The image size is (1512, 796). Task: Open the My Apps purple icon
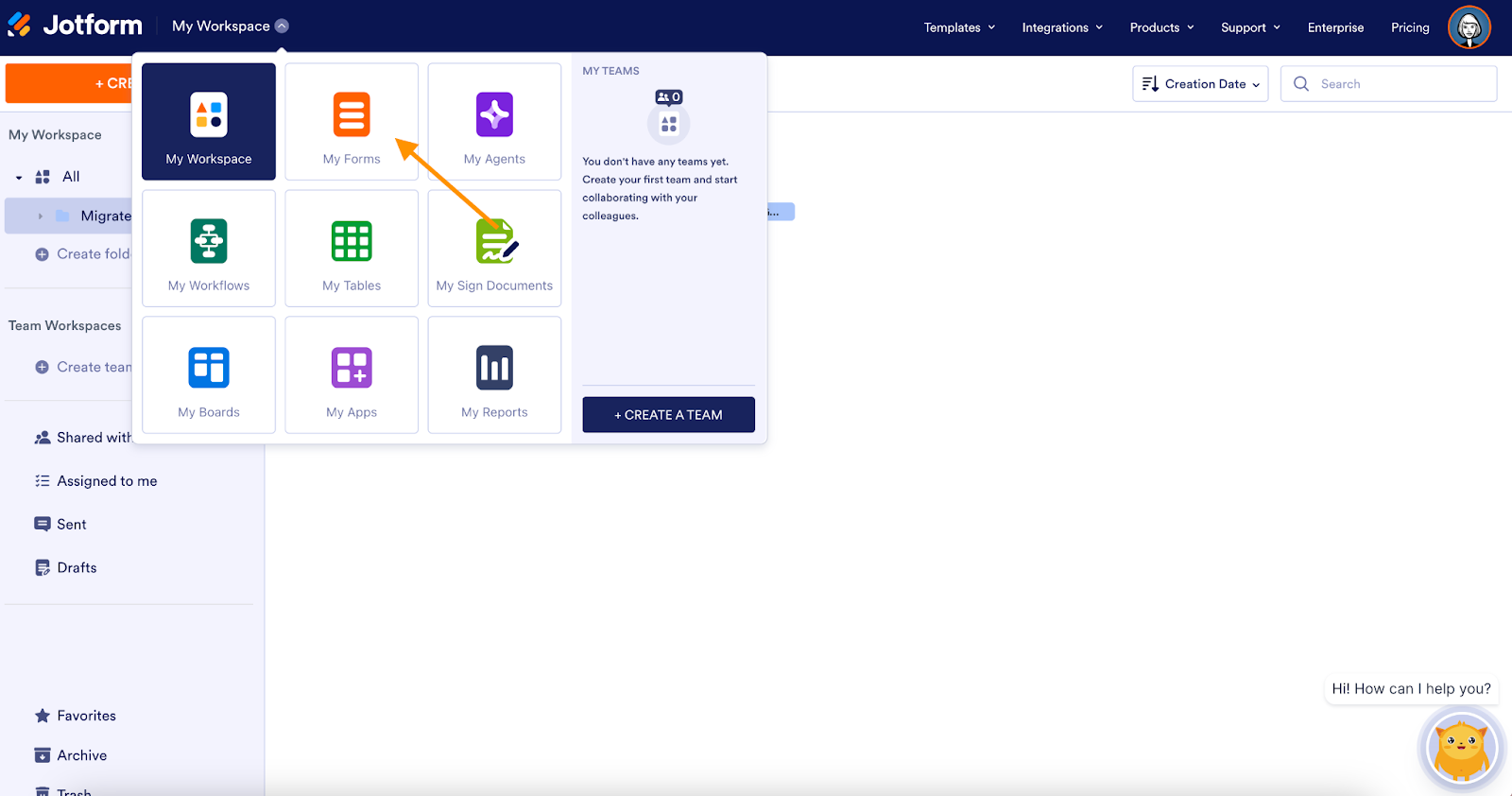click(x=352, y=368)
